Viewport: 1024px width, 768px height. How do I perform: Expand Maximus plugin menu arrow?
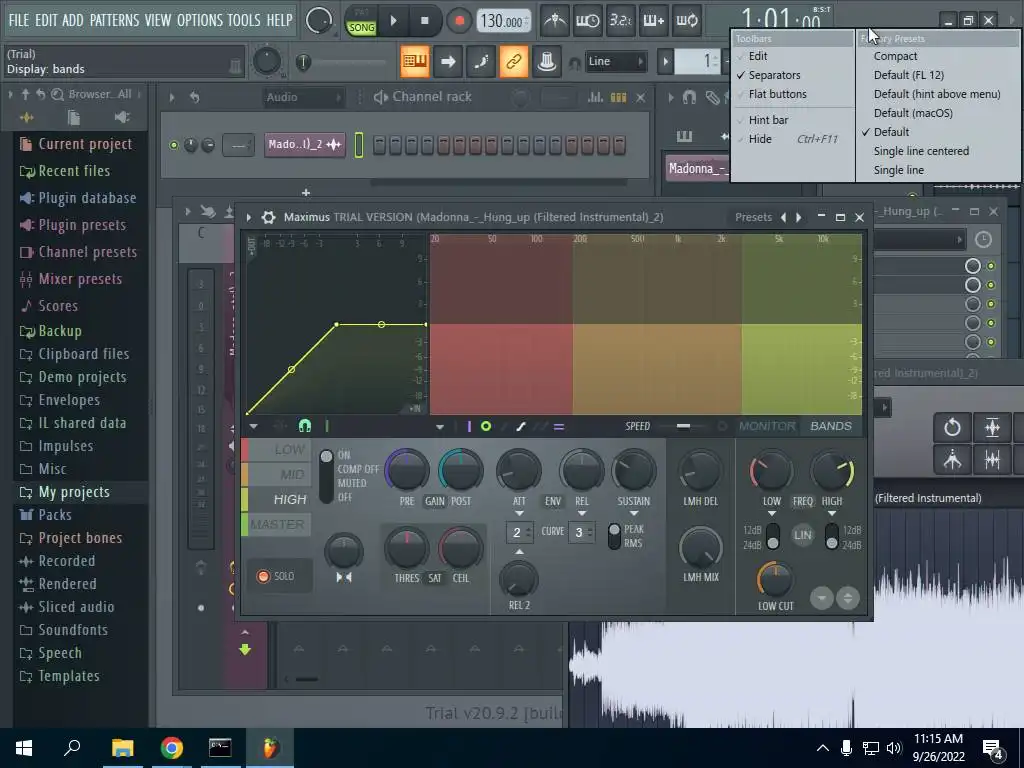249,217
